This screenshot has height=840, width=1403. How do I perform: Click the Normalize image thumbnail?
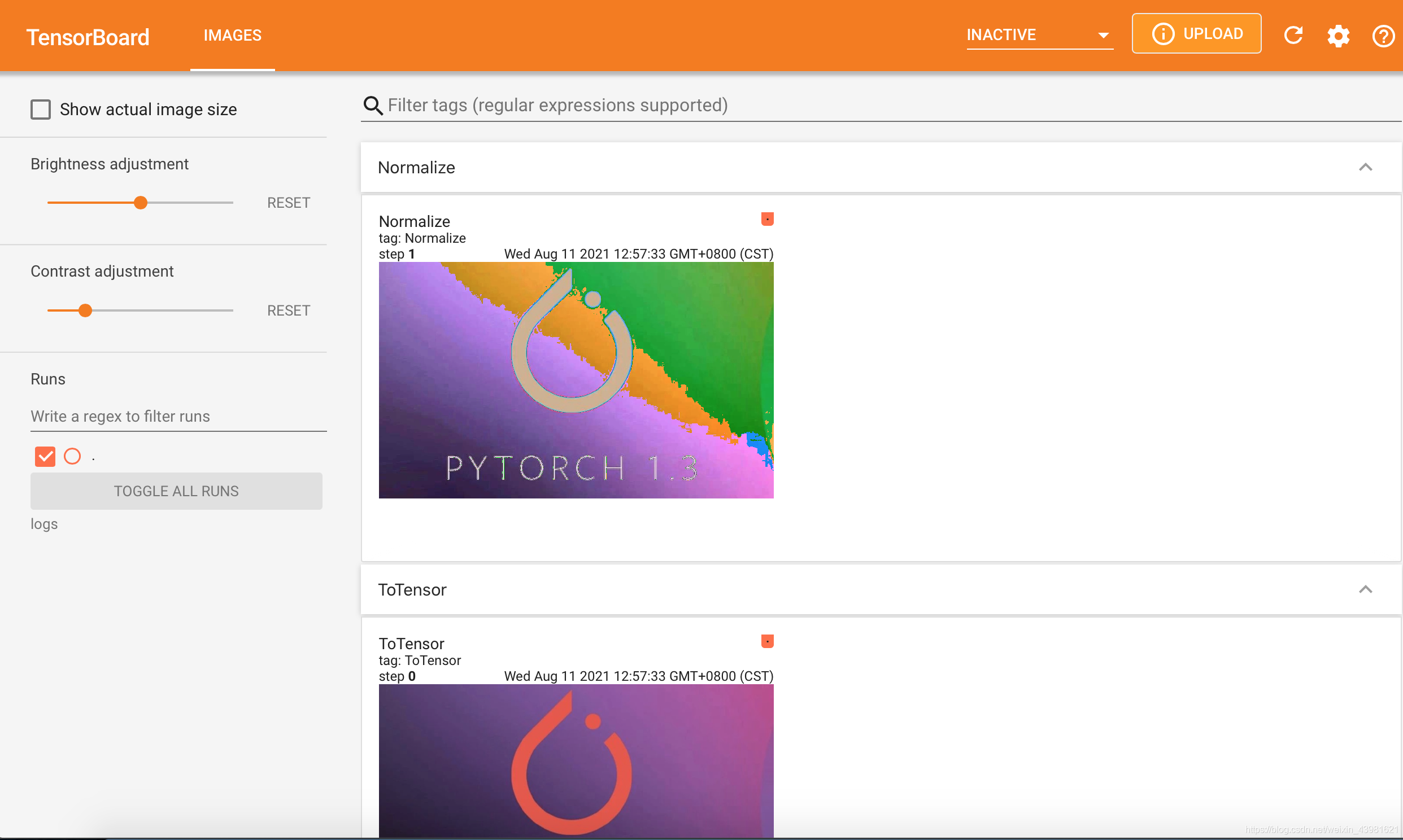click(576, 380)
